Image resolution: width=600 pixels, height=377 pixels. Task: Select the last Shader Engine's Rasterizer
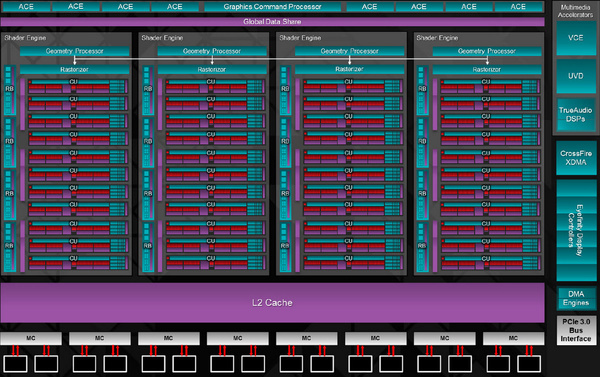click(x=487, y=69)
